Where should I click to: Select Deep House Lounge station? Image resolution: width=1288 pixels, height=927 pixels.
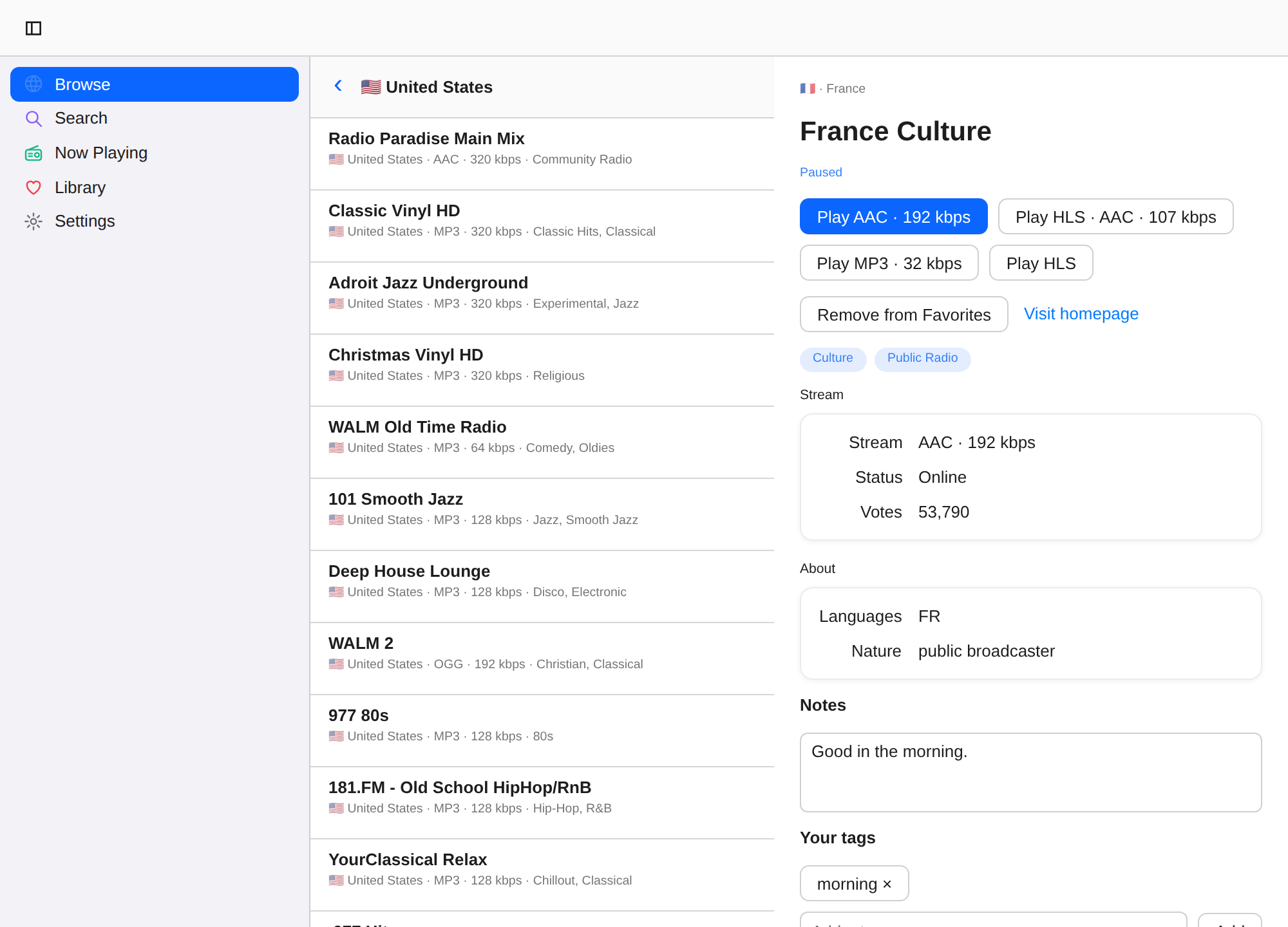click(542, 586)
